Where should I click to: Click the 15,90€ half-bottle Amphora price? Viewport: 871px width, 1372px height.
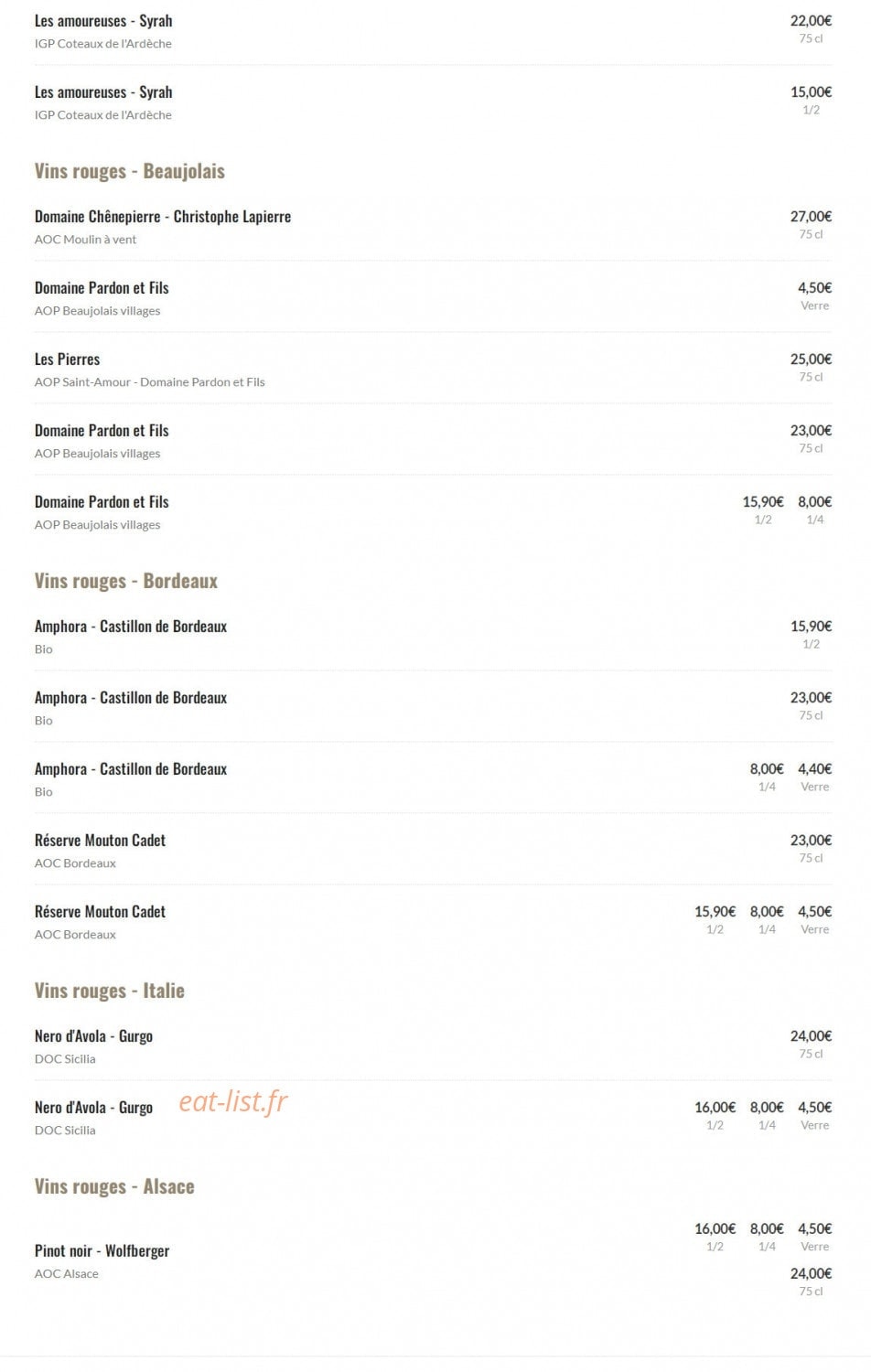point(811,627)
